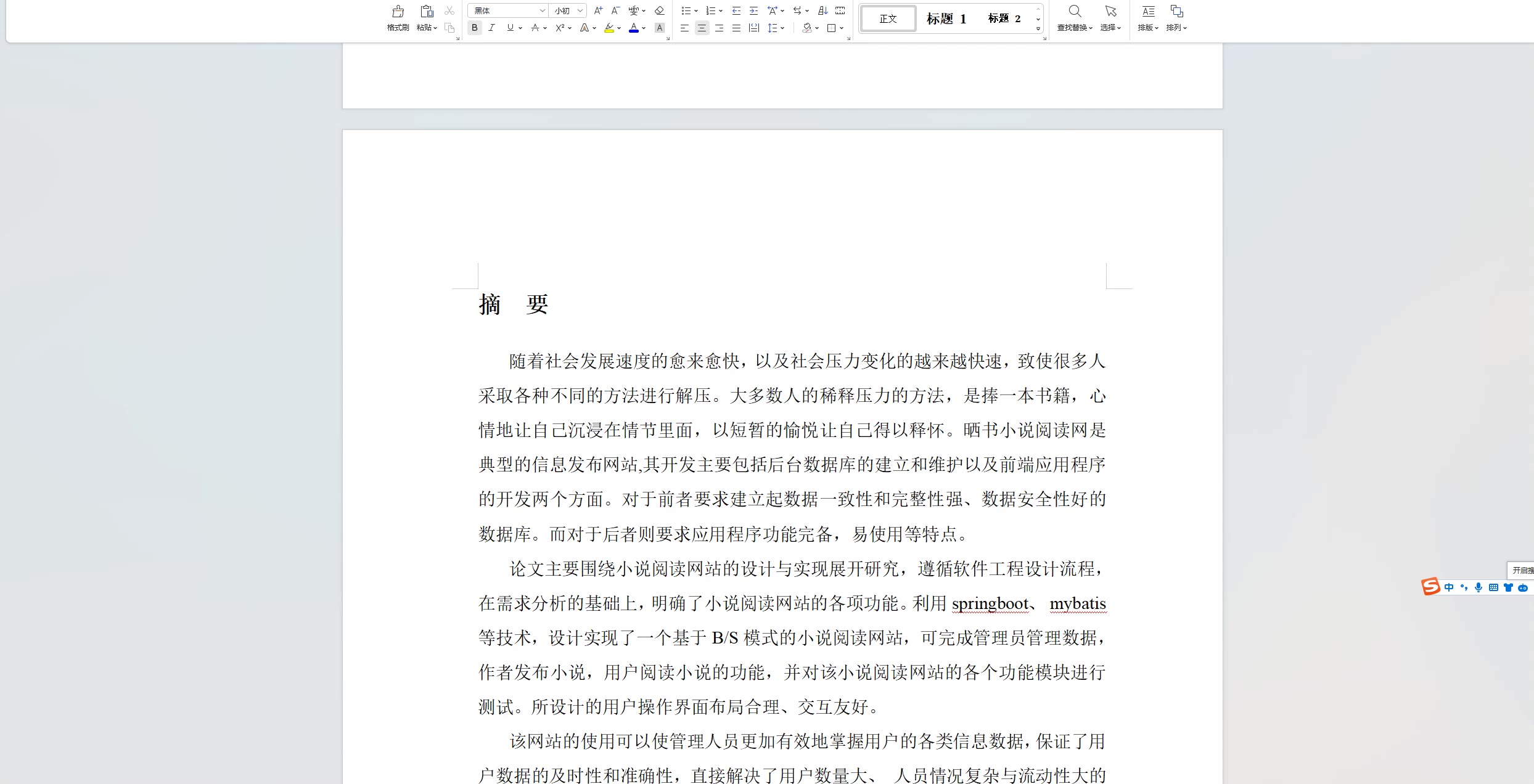Decrease paragraph indent
1534x784 pixels.
736,10
